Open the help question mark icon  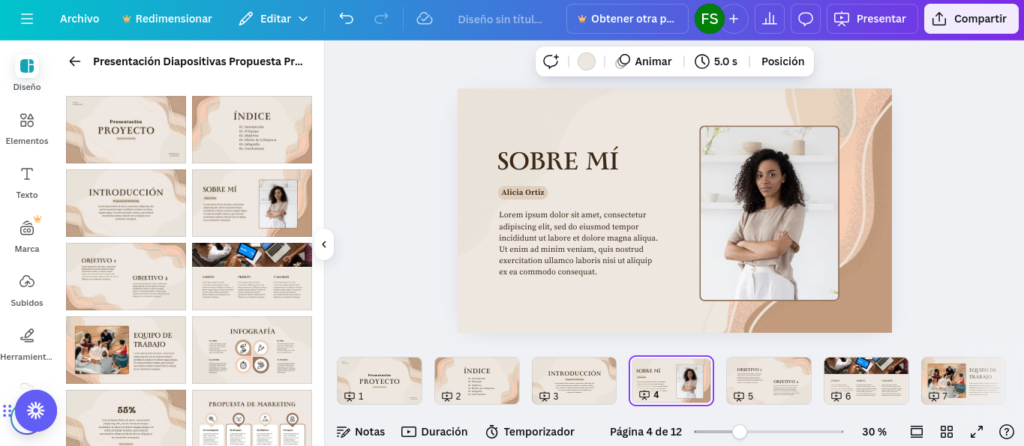pyautogui.click(x=1006, y=432)
